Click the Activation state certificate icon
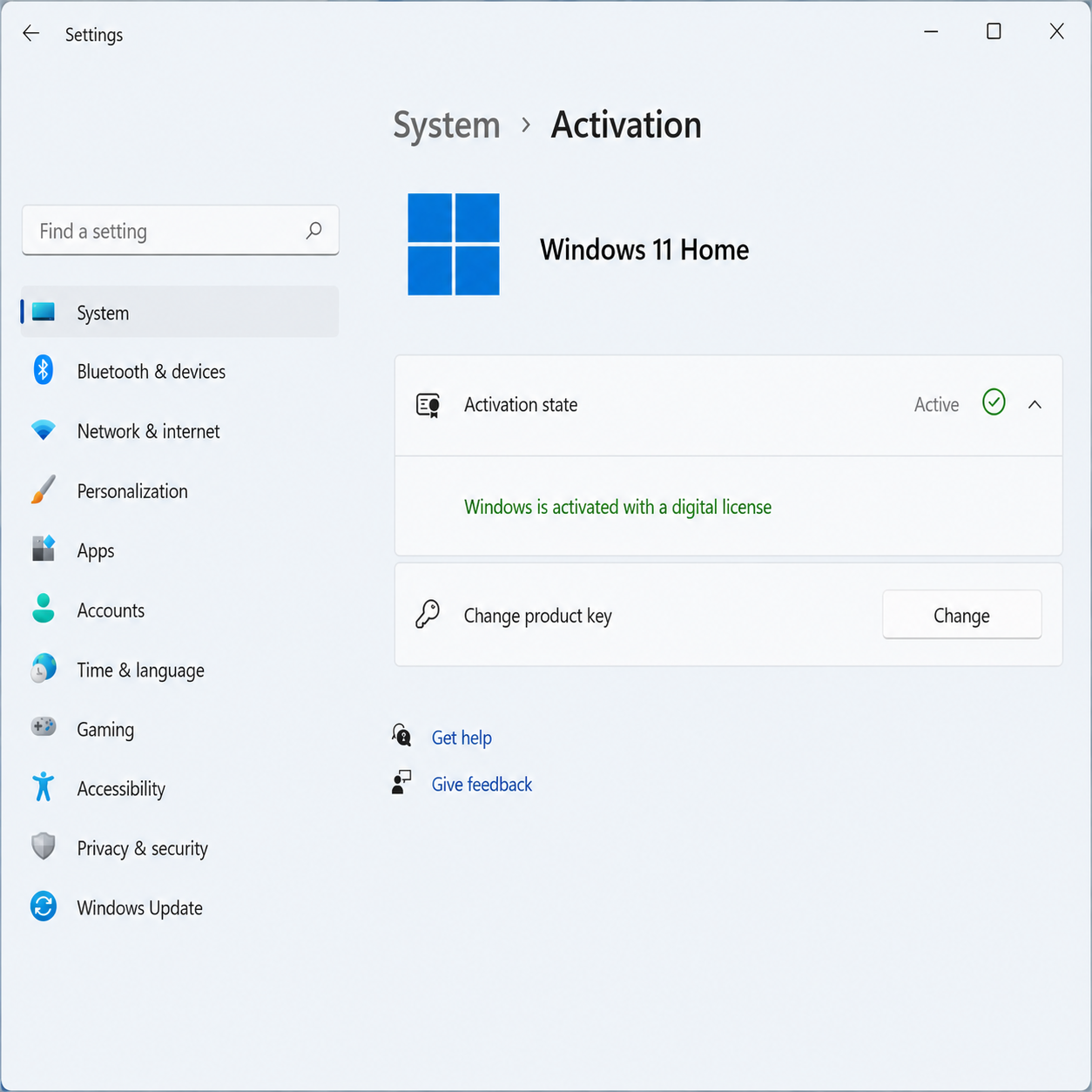Image resolution: width=1092 pixels, height=1092 pixels. [428, 406]
